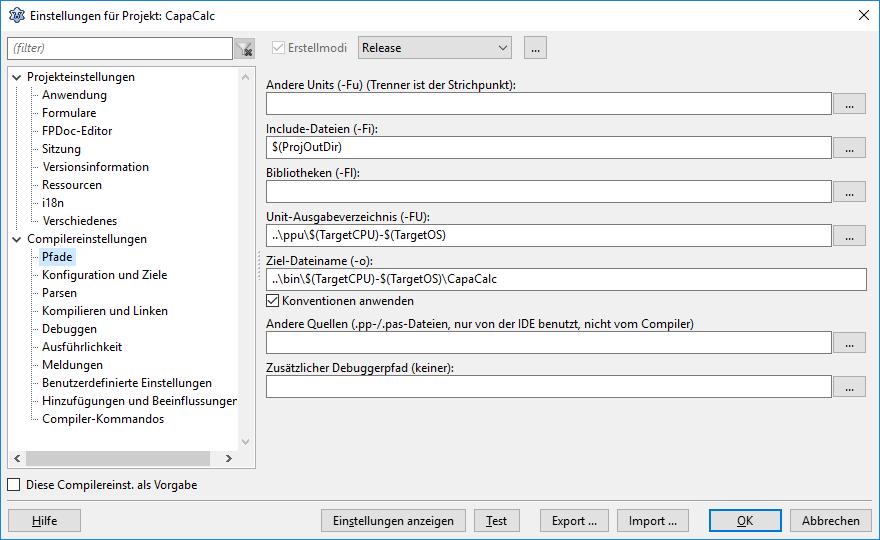Image resolution: width=880 pixels, height=540 pixels.
Task: Click the OK button
Action: point(745,521)
